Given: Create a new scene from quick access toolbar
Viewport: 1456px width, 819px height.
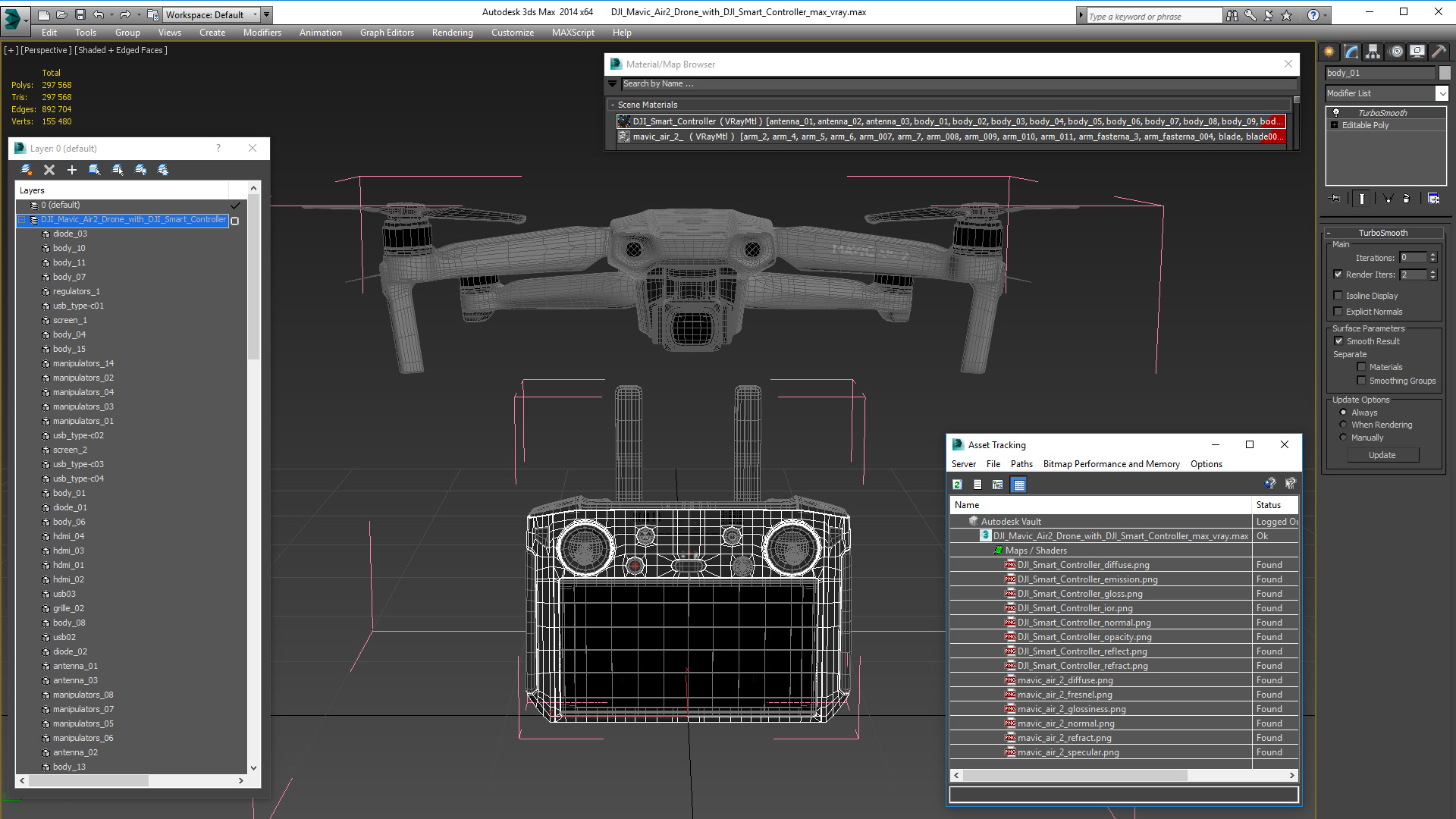Looking at the screenshot, I should coord(44,14).
